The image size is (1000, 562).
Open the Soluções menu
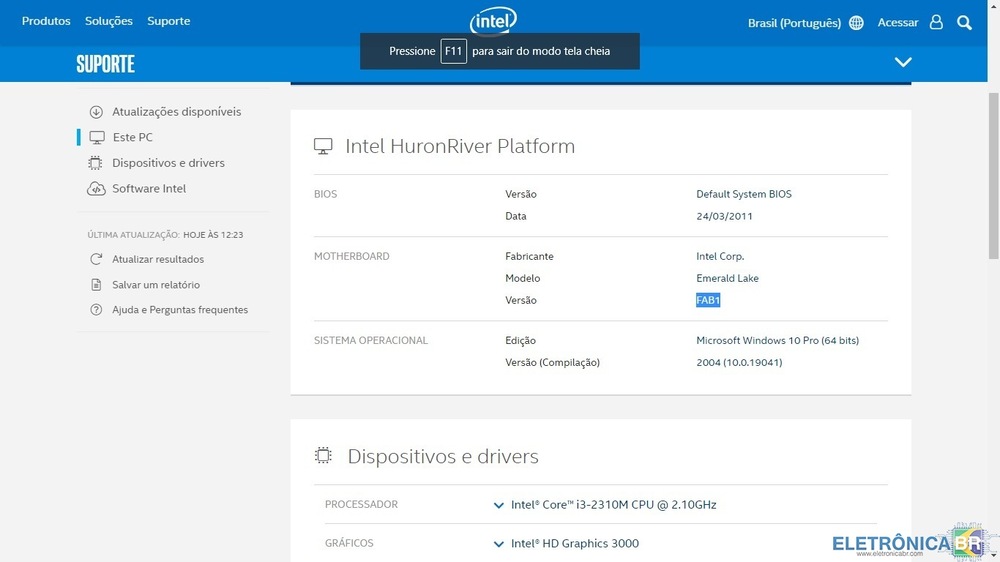pos(109,21)
